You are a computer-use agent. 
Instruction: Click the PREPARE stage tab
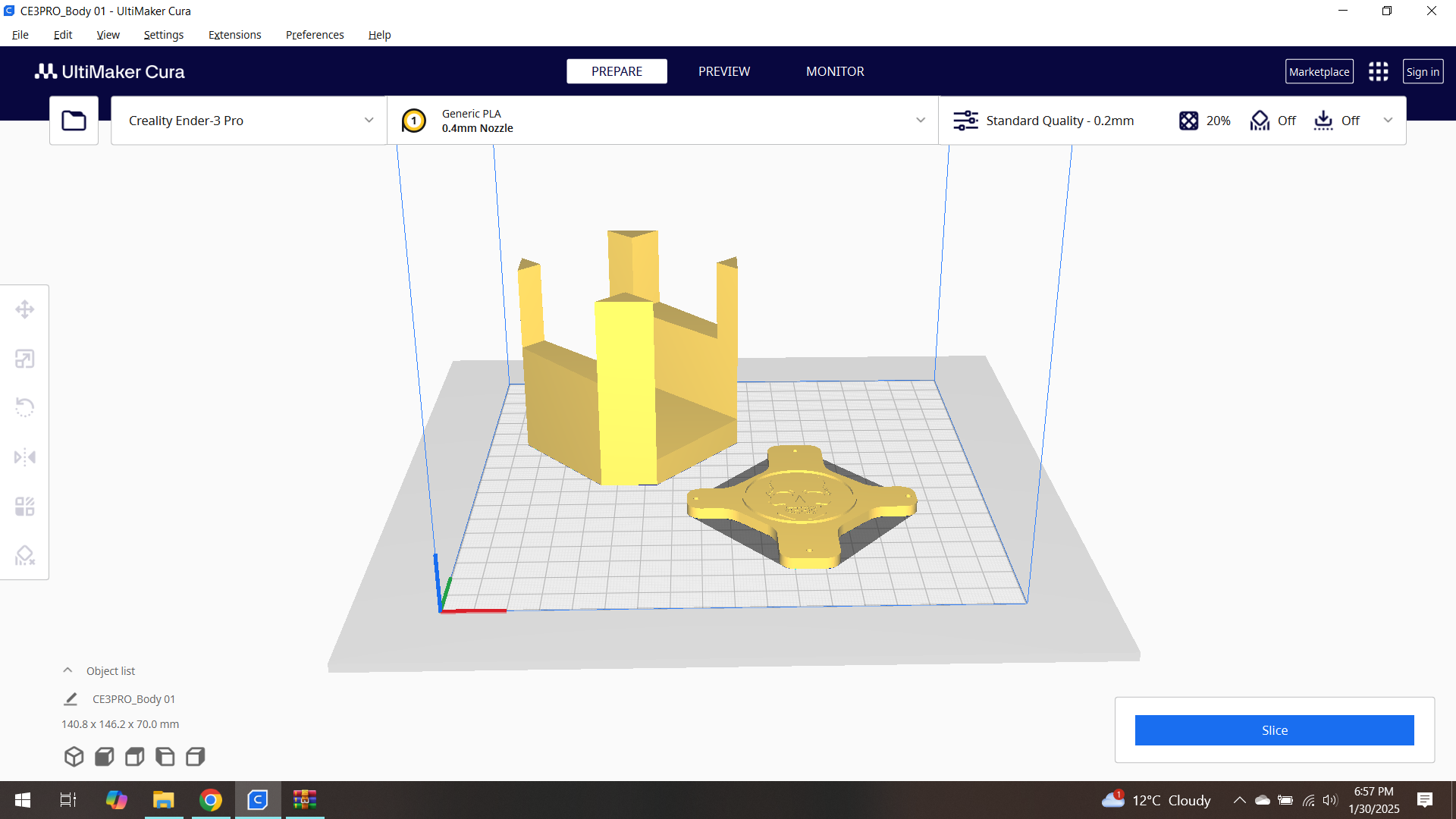tap(617, 71)
